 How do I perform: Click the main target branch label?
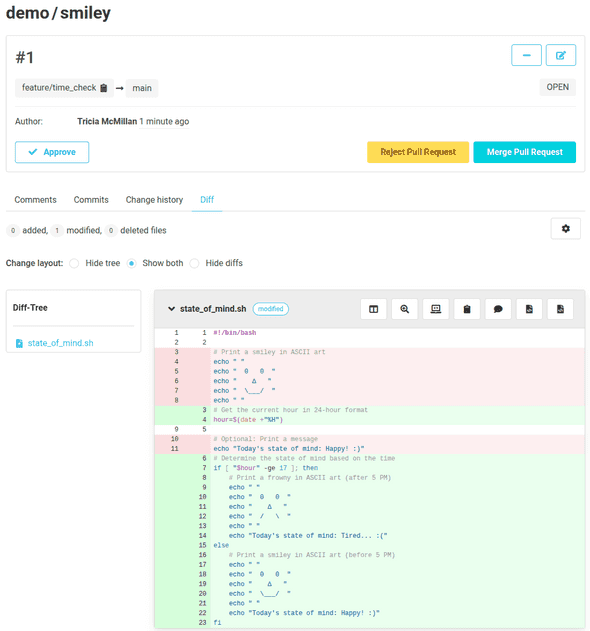click(x=142, y=88)
